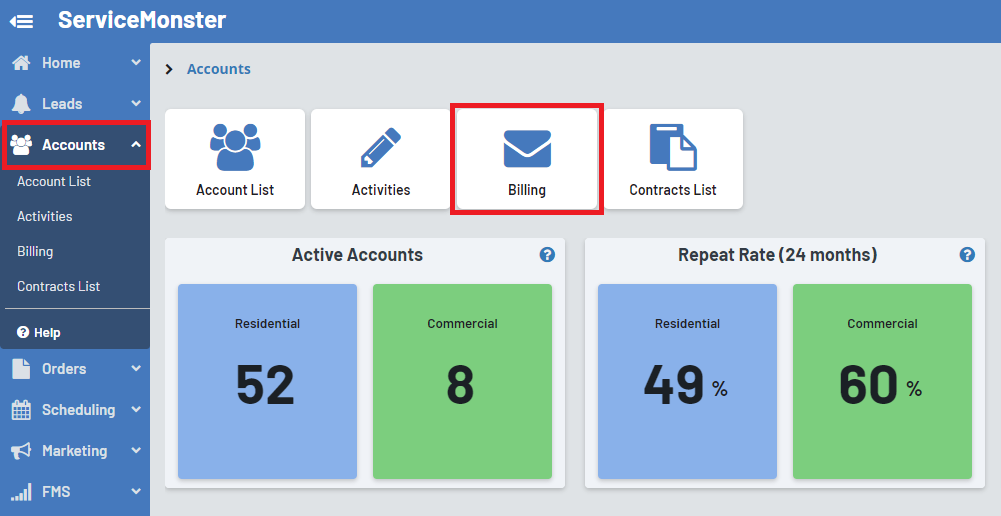Expand the Leads menu chevron
Screen dimensions: 1001x516
[x=136, y=104]
